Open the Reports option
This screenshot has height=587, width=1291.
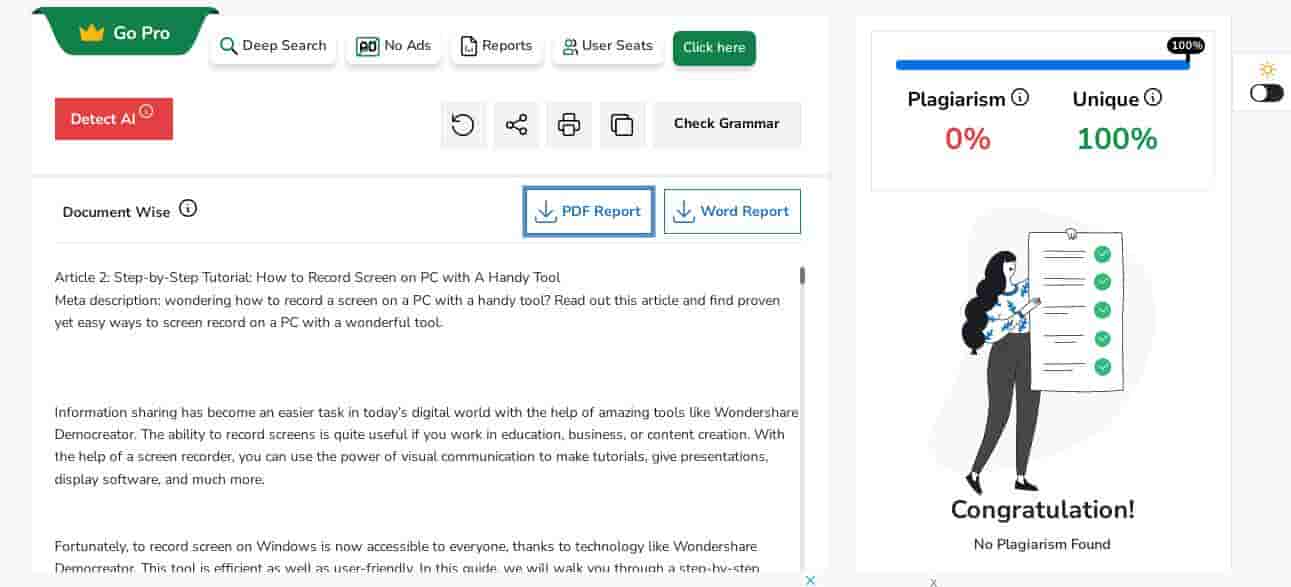pyautogui.click(x=496, y=46)
